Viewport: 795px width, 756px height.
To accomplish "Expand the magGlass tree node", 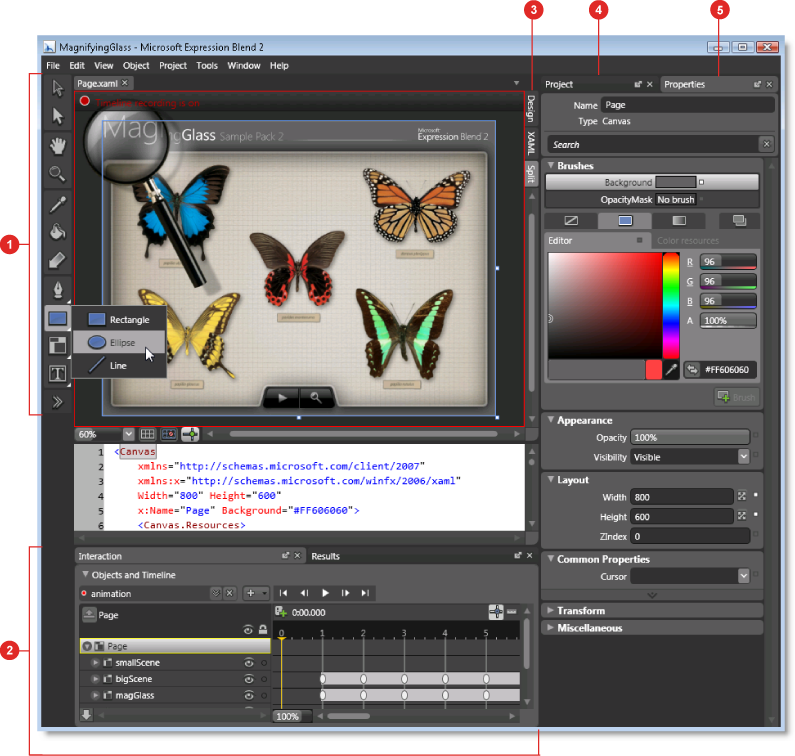I will tap(95, 695).
